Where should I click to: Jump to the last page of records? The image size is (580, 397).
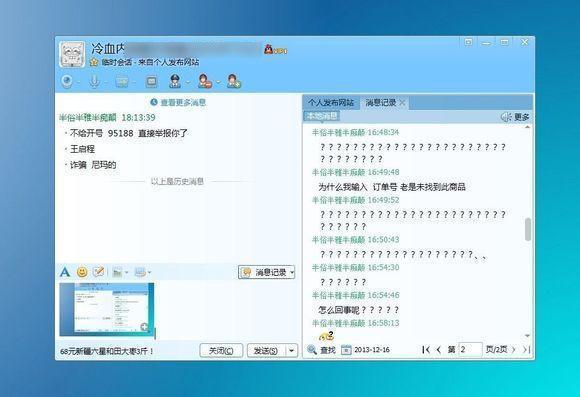pyautogui.click(x=527, y=349)
